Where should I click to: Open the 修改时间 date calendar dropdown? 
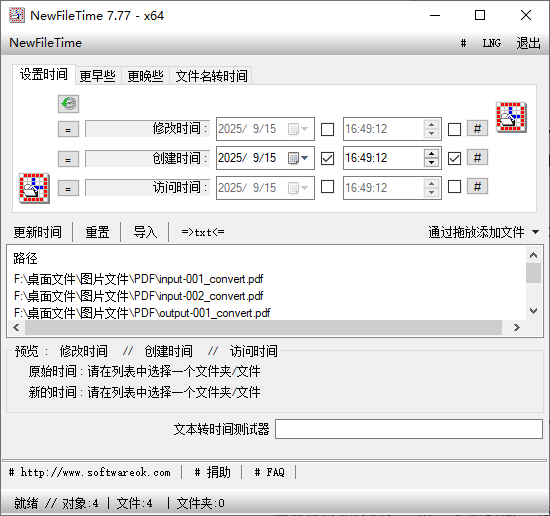(x=299, y=129)
